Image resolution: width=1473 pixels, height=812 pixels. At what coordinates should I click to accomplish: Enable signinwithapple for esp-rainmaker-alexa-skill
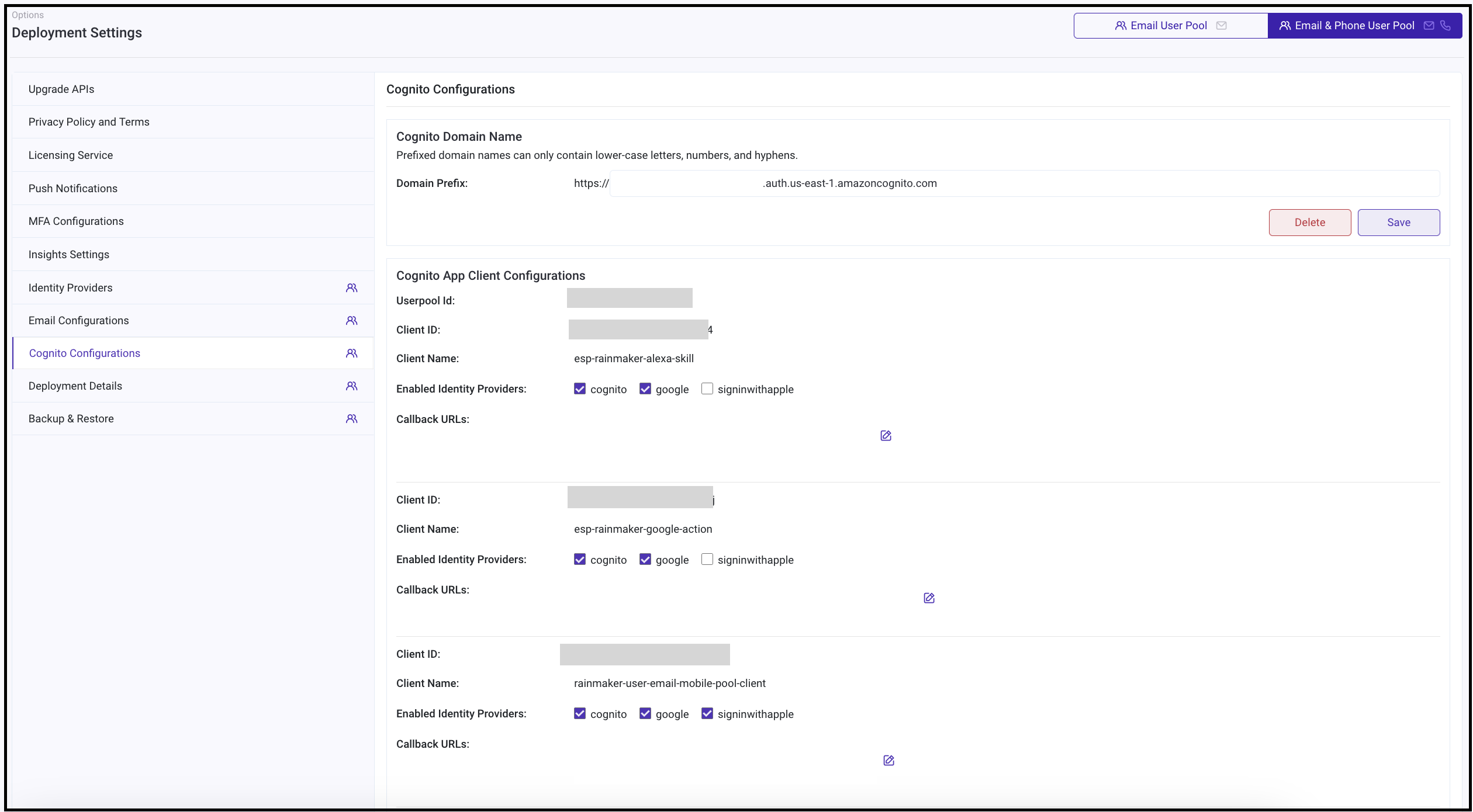(x=706, y=389)
